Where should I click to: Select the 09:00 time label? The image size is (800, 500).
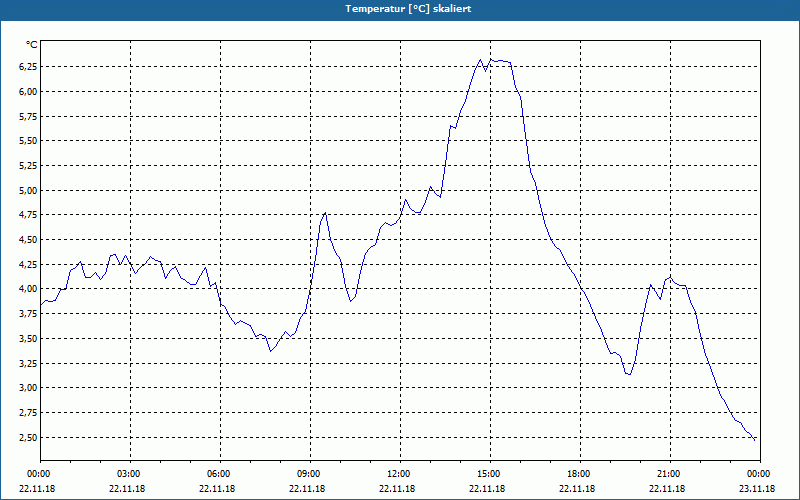coord(310,473)
